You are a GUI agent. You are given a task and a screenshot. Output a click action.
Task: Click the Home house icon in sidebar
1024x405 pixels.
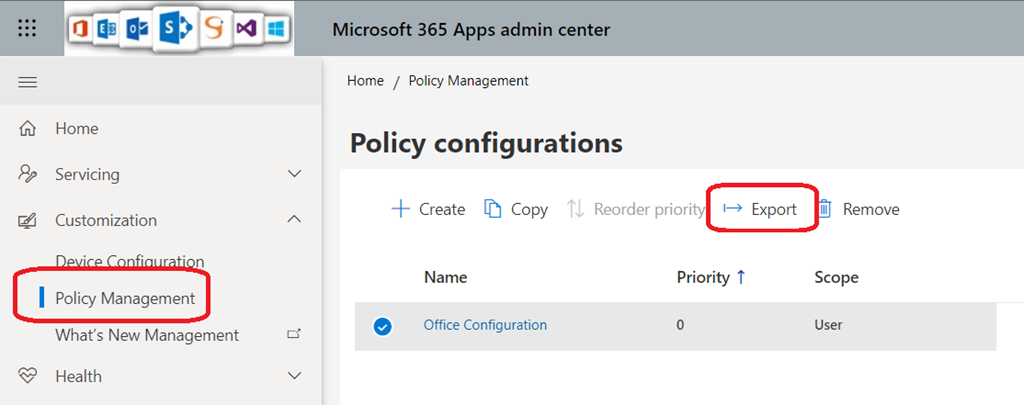click(28, 128)
